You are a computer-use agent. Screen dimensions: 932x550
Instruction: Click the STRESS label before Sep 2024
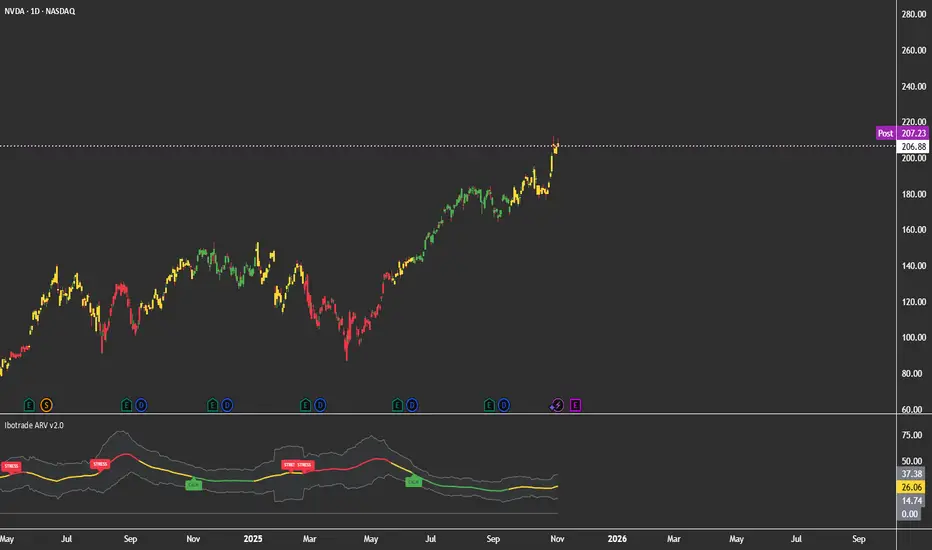click(x=100, y=464)
